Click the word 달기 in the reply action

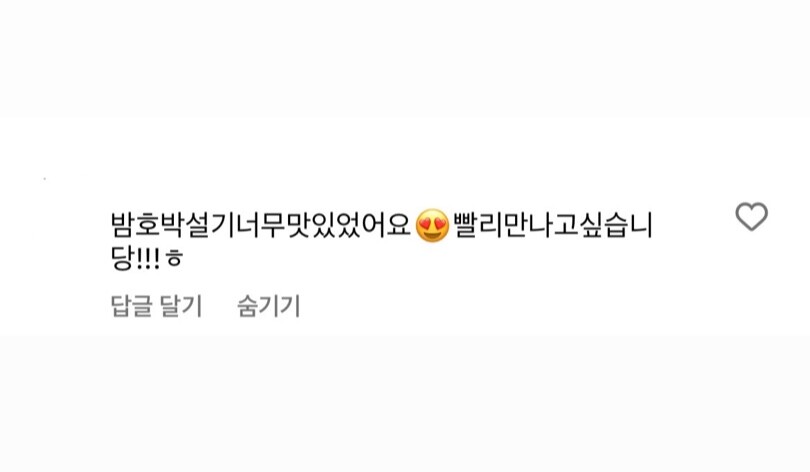coord(181,306)
